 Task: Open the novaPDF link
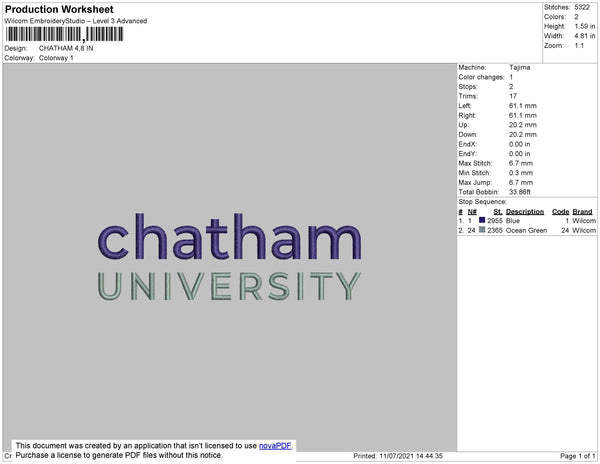tap(275, 446)
